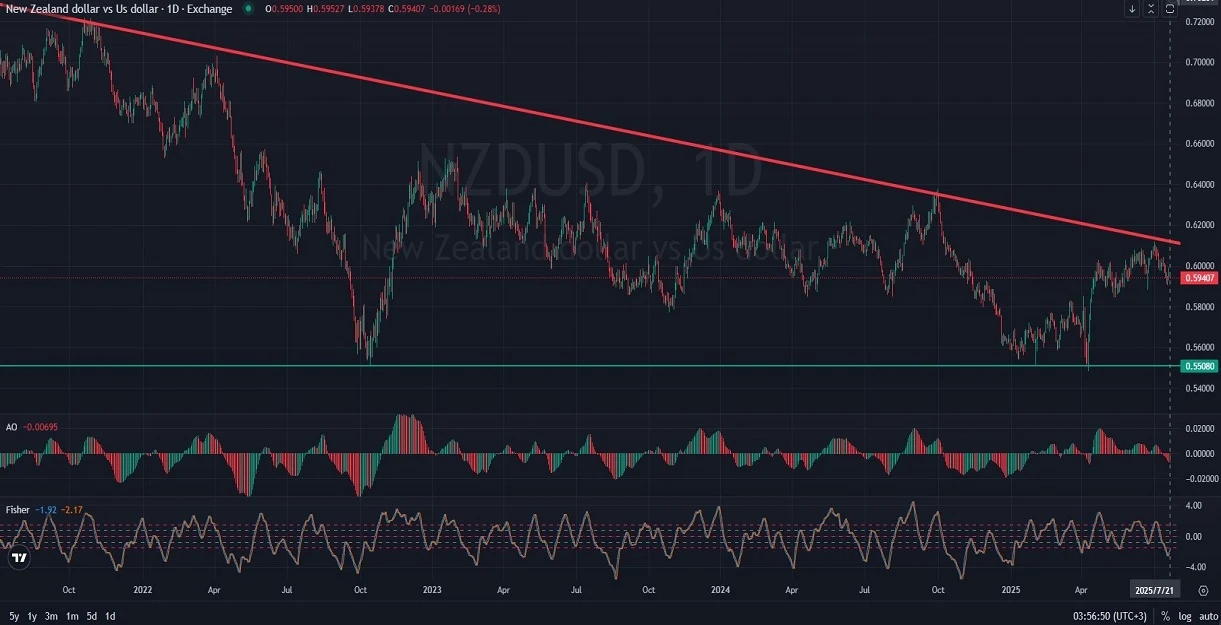
Task: Toggle log scale mode
Action: [x=1184, y=616]
